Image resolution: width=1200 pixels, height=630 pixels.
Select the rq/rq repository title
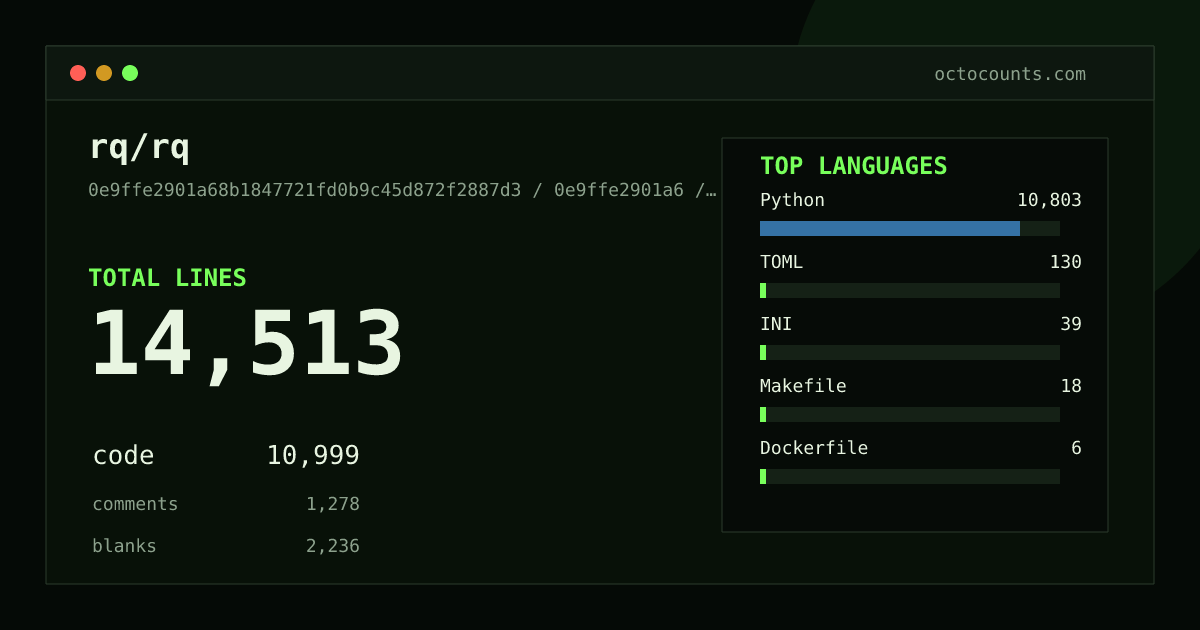(139, 147)
